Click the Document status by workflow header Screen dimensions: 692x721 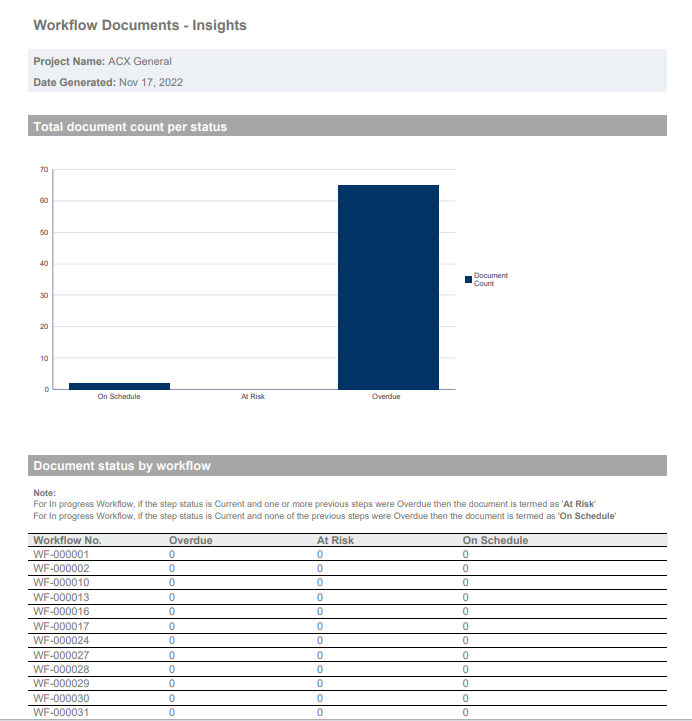click(347, 465)
